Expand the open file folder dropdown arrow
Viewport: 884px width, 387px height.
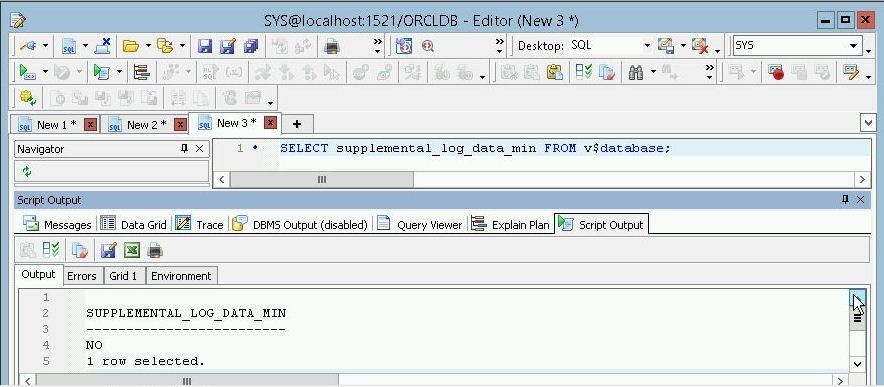(148, 46)
